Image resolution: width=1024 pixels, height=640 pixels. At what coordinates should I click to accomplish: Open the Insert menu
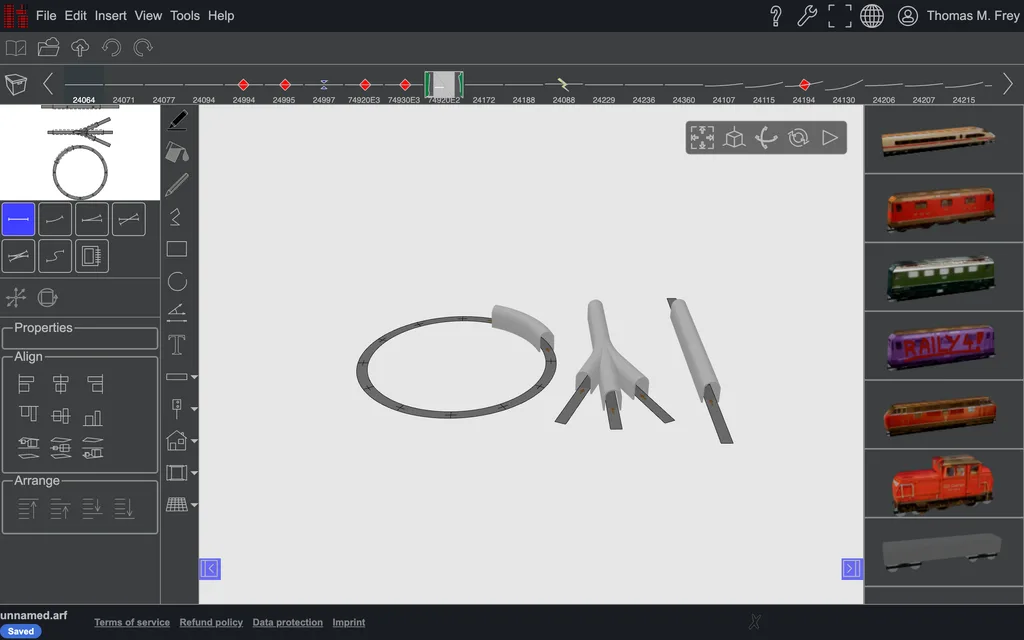click(110, 16)
